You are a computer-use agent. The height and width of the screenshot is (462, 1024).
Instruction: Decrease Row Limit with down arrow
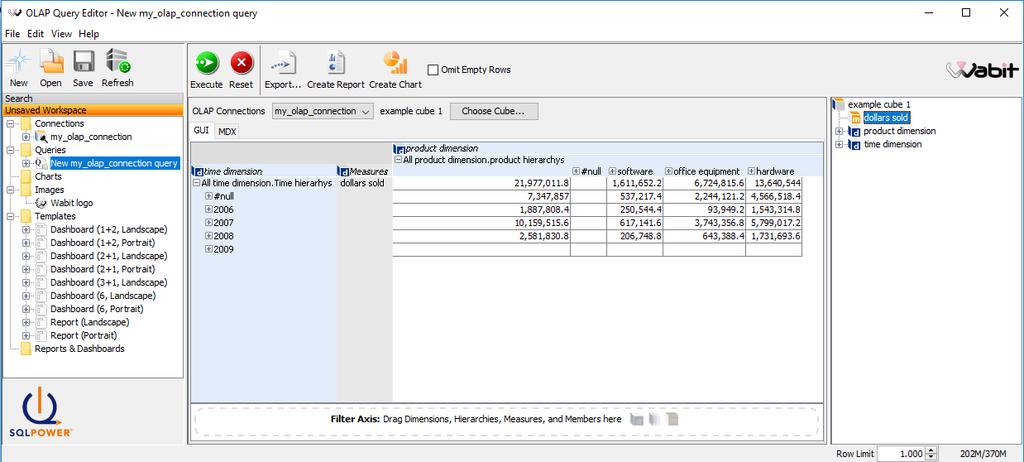click(931, 457)
